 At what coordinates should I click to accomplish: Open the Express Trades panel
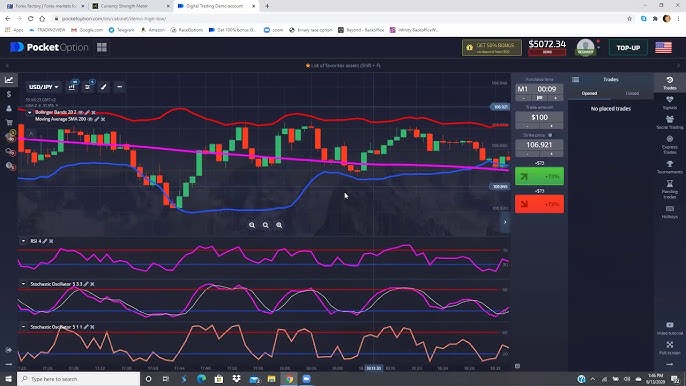point(669,144)
